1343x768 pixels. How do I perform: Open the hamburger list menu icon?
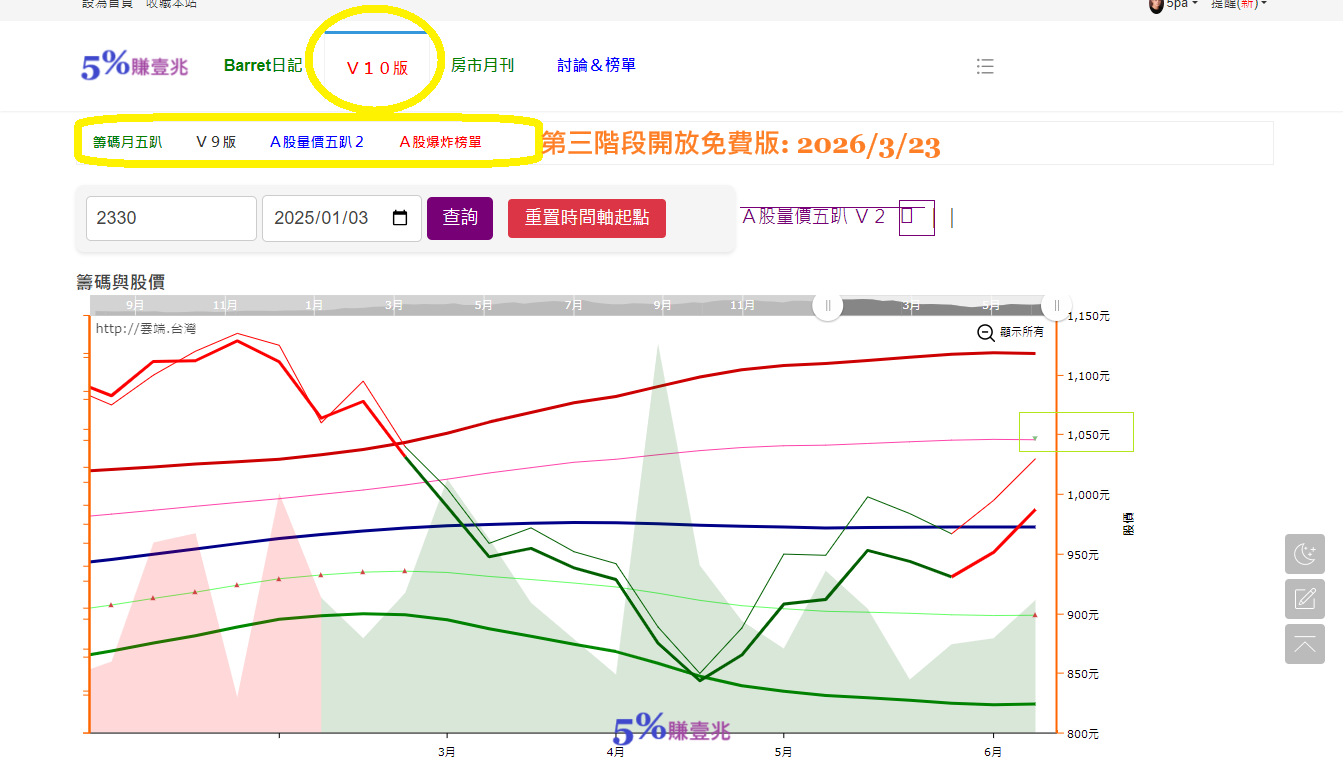[x=985, y=66]
